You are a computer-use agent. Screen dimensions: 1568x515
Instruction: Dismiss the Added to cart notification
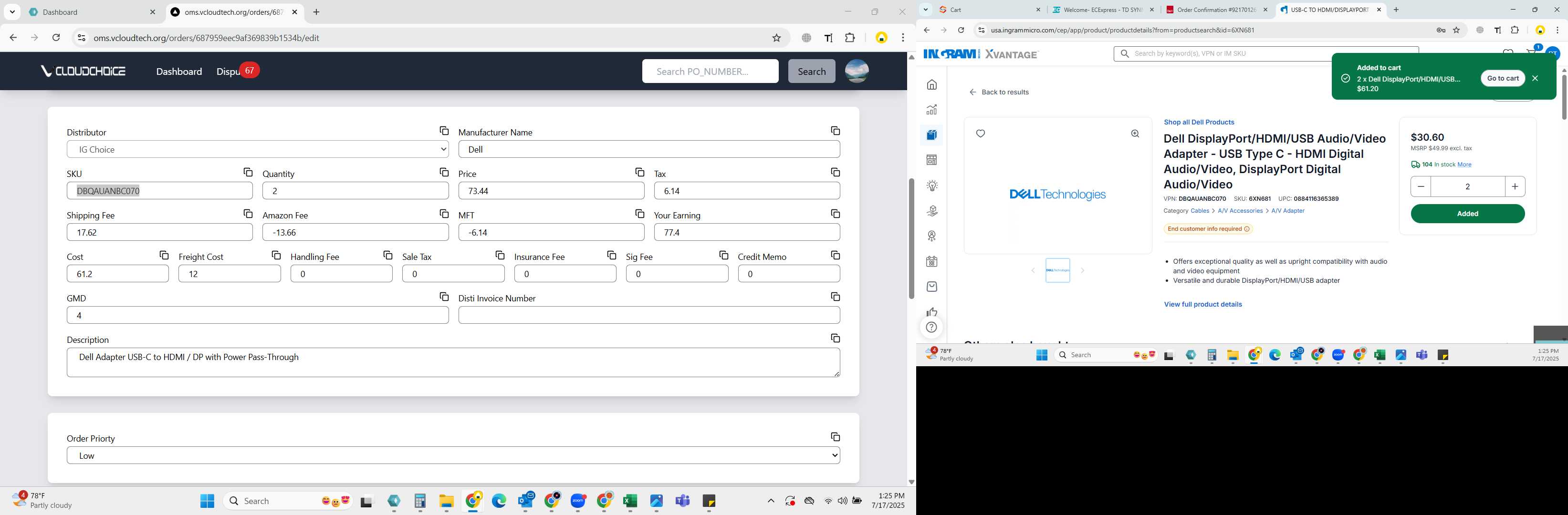coord(1535,78)
